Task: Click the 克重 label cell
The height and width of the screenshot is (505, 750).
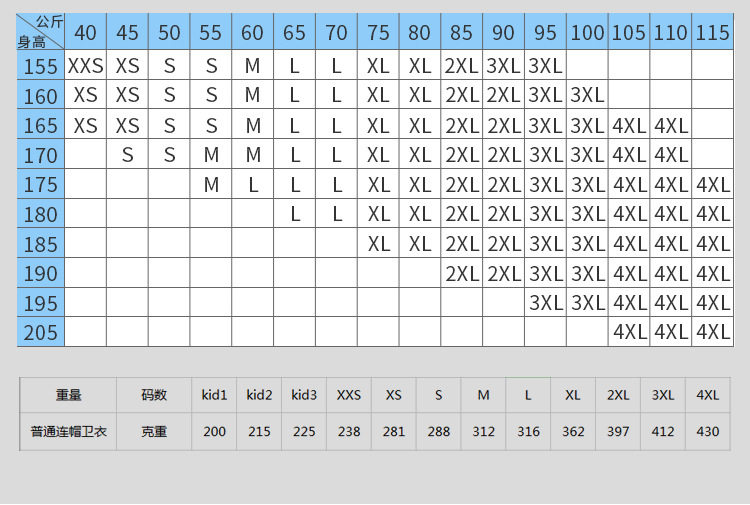Action: pyautogui.click(x=154, y=431)
